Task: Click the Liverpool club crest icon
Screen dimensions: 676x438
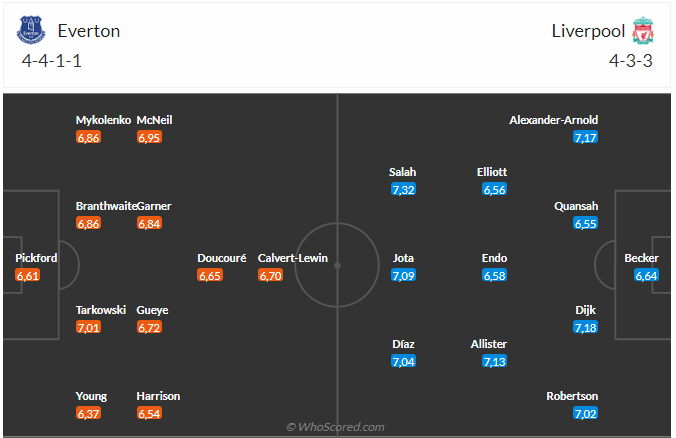Action: tap(642, 31)
